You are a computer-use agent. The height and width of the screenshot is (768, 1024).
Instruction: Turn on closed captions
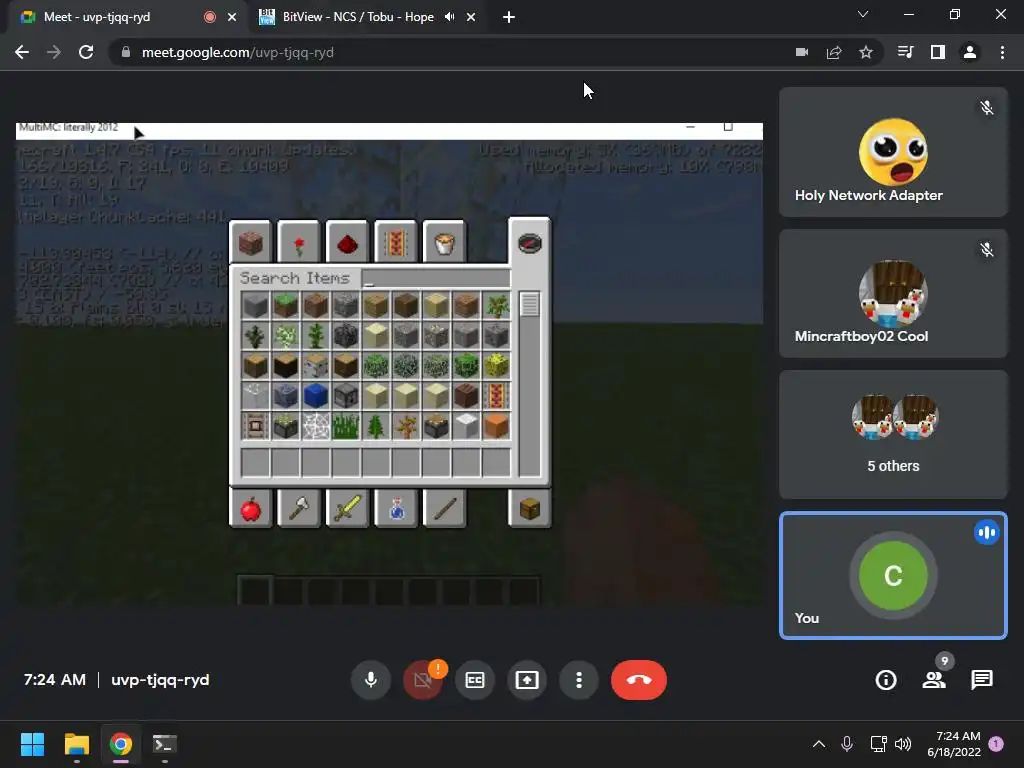475,680
